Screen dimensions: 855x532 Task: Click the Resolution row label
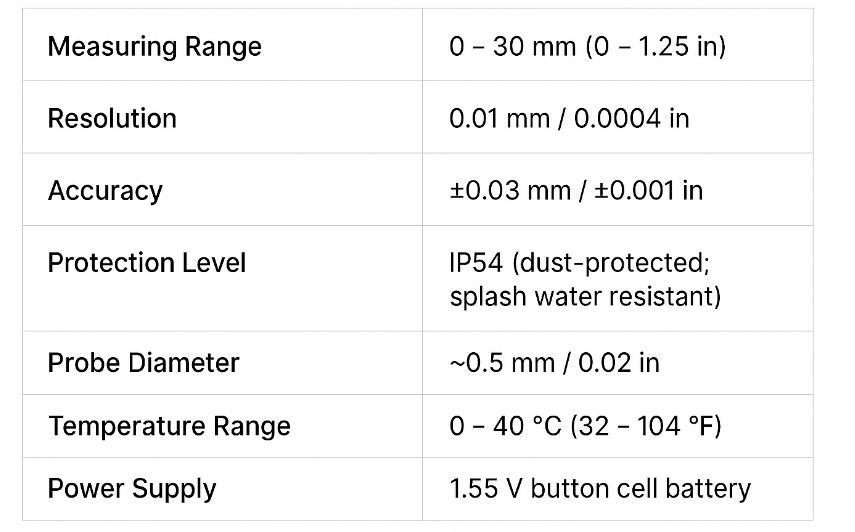(112, 118)
